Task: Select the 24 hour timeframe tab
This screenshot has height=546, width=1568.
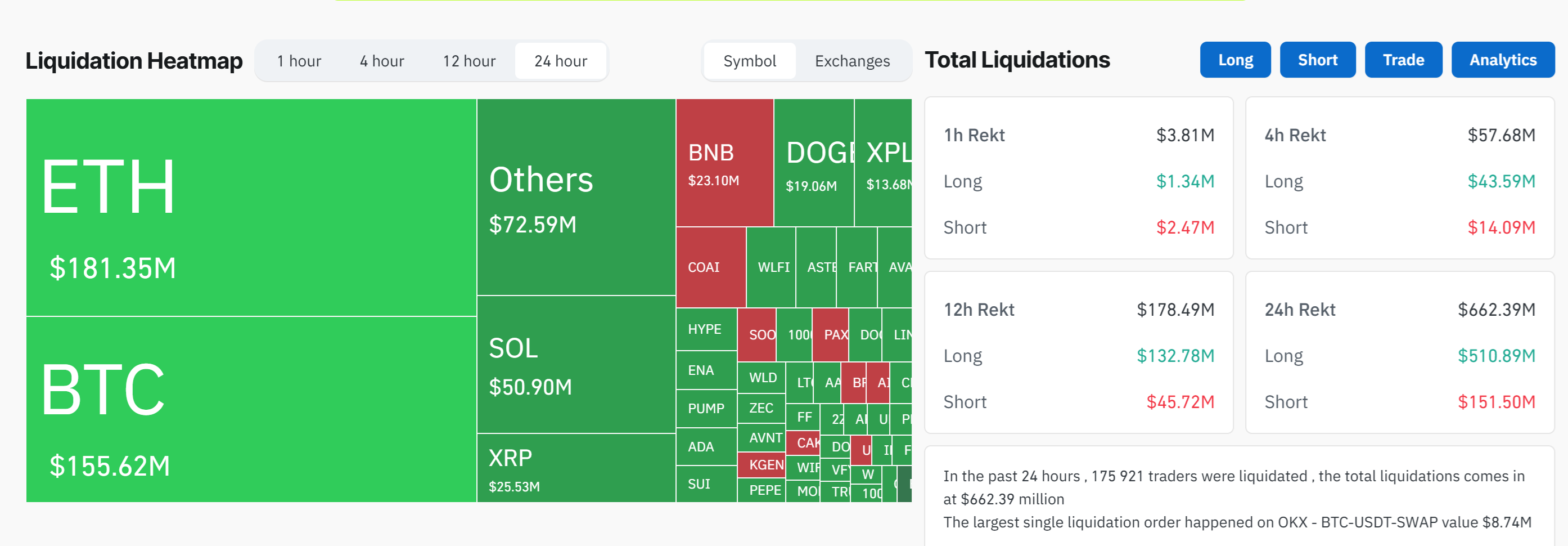Action: [560, 61]
